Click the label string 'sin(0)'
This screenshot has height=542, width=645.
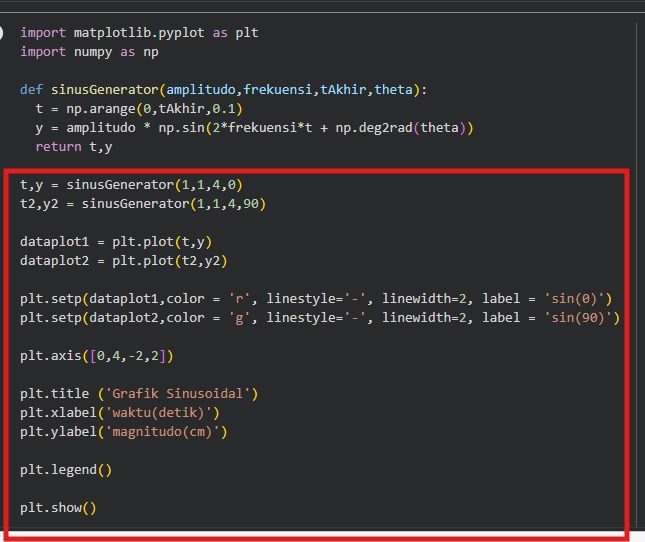point(574,299)
